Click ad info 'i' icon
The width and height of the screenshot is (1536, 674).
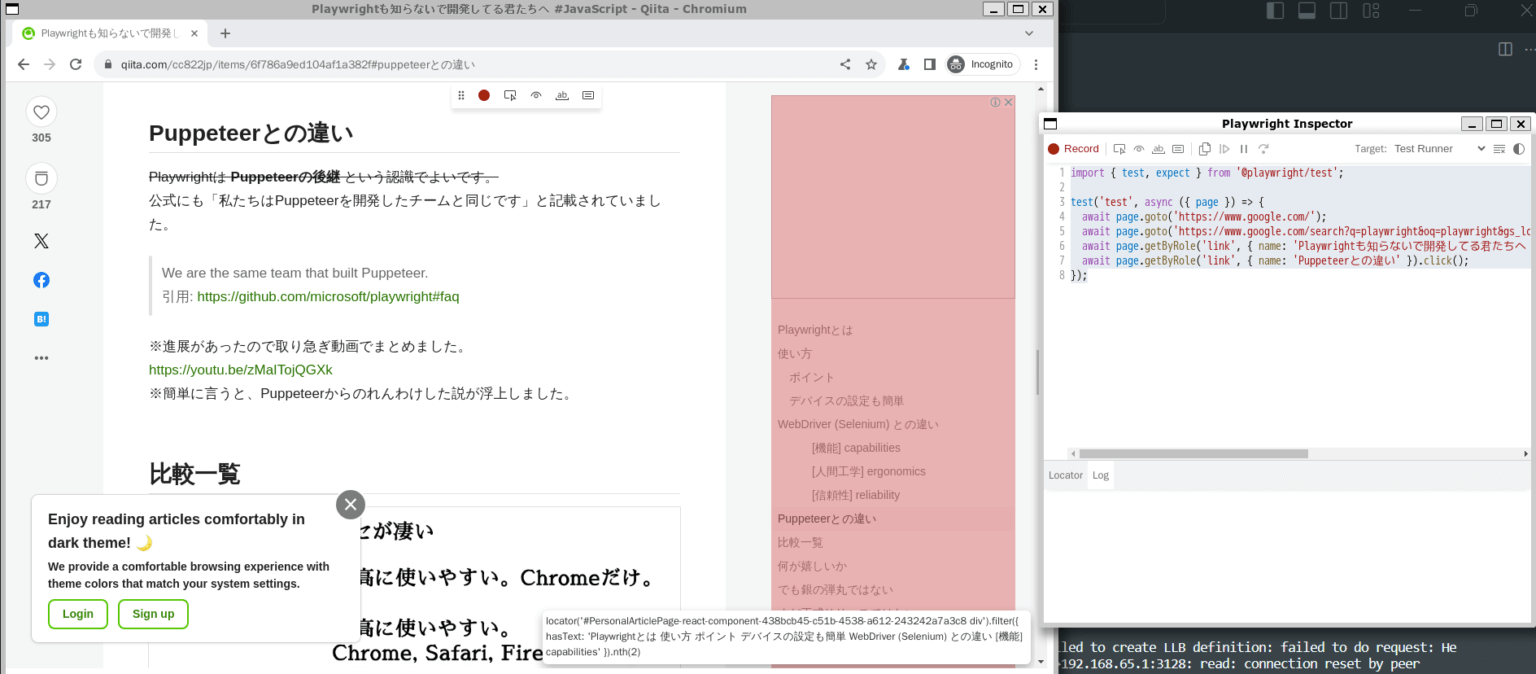tap(995, 102)
